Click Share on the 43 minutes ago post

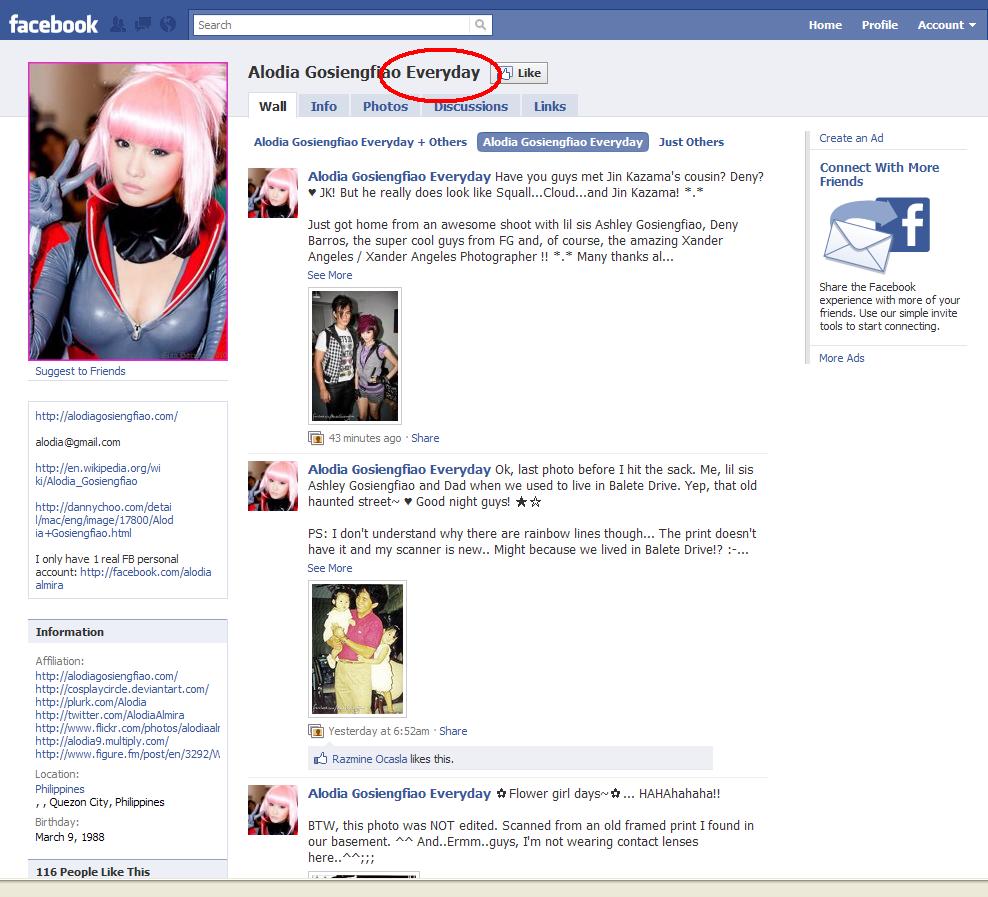tap(425, 438)
